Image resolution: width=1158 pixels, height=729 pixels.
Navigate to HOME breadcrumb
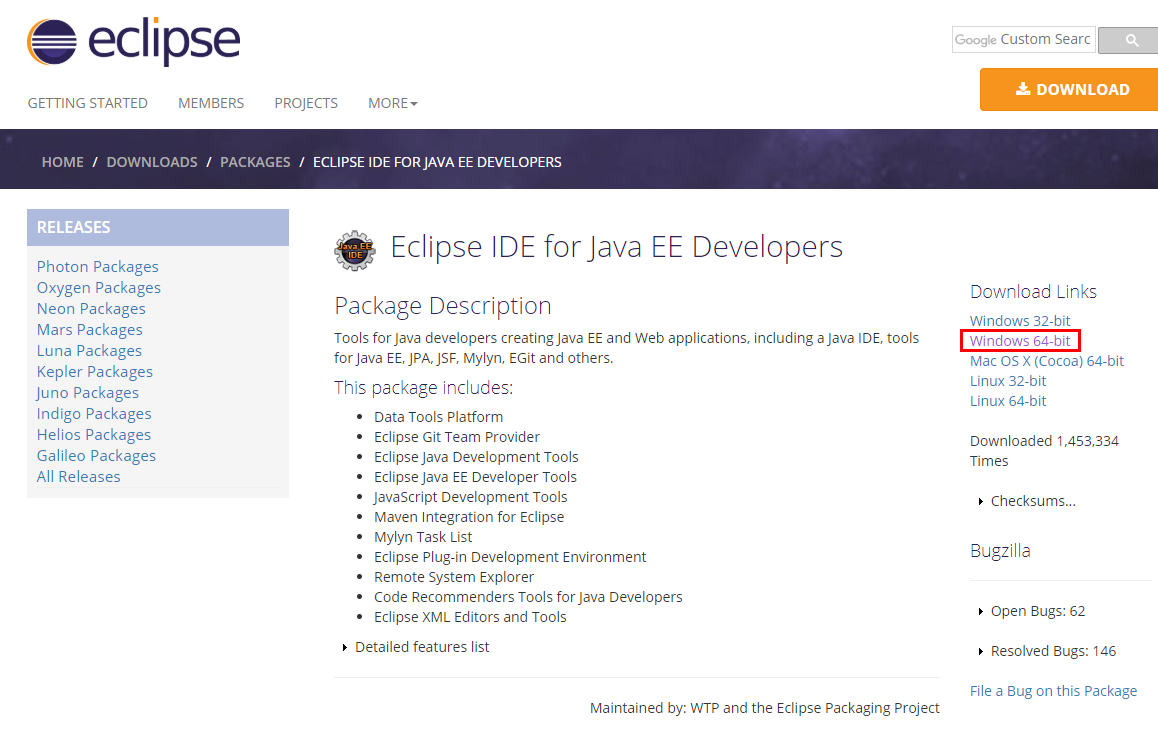(x=63, y=162)
